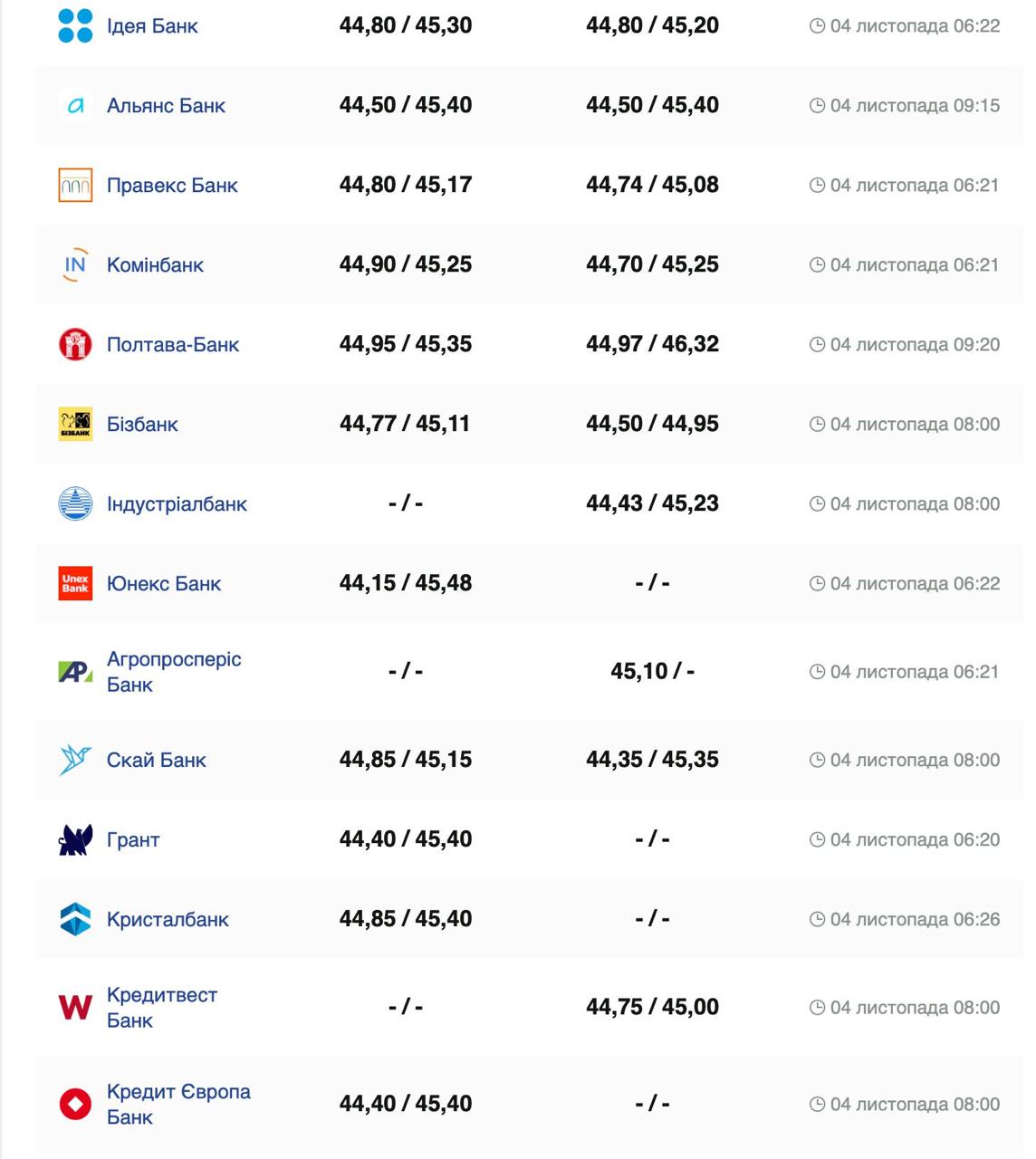Click the yellow Бізбанк logo
Screen dimensions: 1036x1159
(x=75, y=424)
